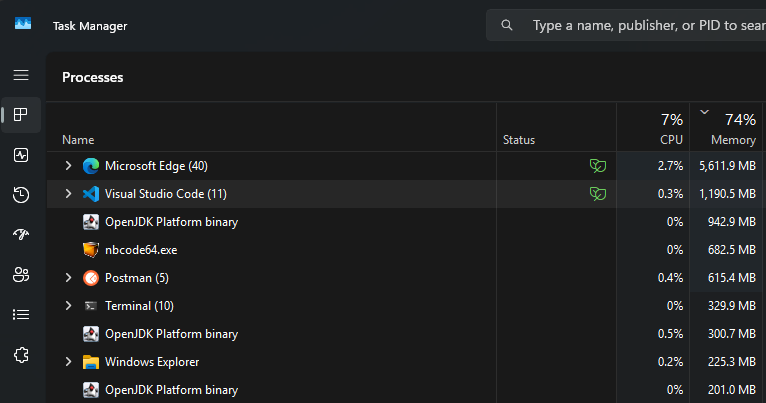Click the Java icon beside 942.9 MB OpenJDK row
766x403 pixels.
coord(91,222)
